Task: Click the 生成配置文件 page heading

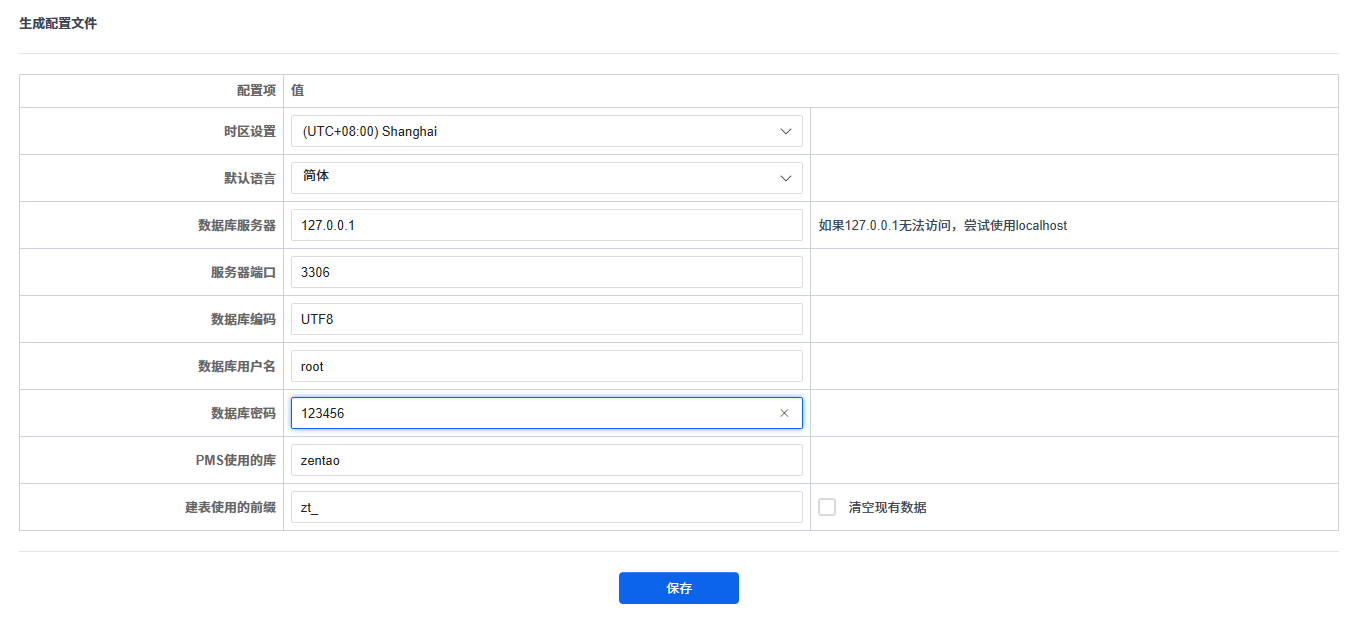Action: pyautogui.click(x=58, y=23)
